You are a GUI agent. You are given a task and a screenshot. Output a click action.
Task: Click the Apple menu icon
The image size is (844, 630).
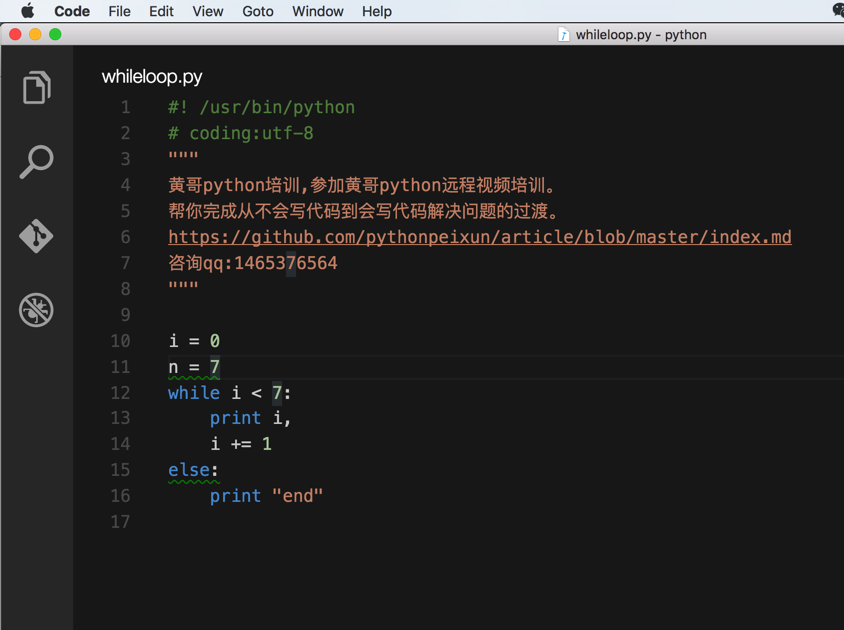(27, 11)
